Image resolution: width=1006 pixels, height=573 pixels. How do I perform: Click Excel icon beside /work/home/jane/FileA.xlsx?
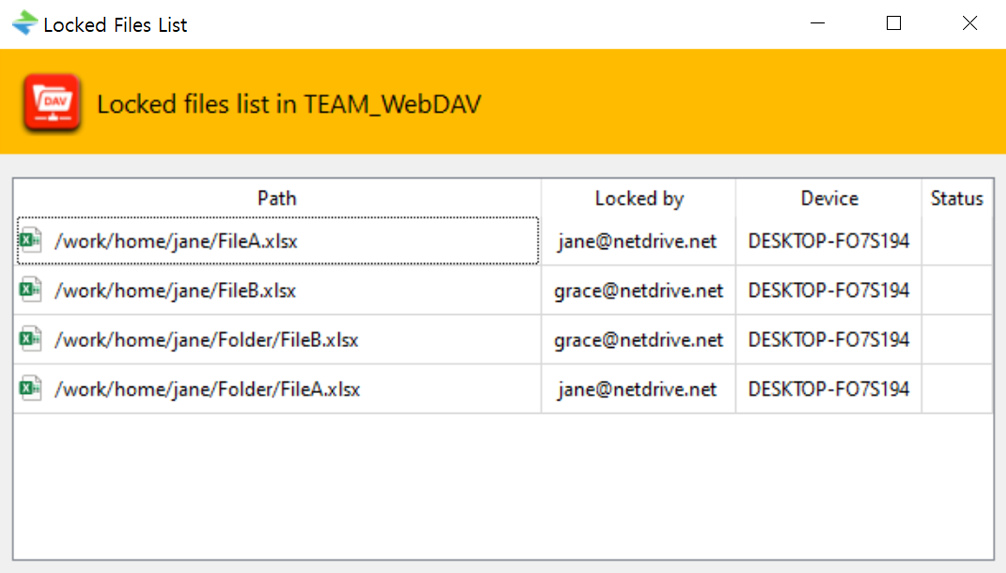click(x=31, y=240)
